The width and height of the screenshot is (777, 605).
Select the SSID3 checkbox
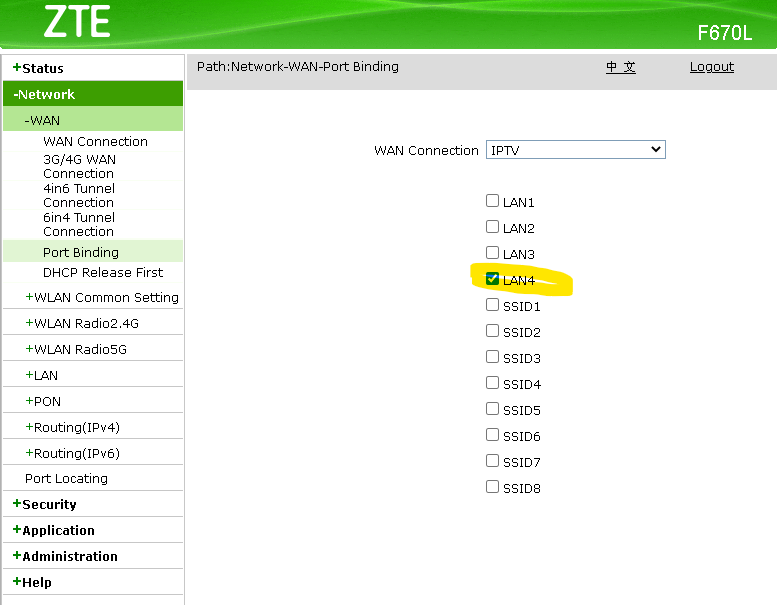pos(492,357)
